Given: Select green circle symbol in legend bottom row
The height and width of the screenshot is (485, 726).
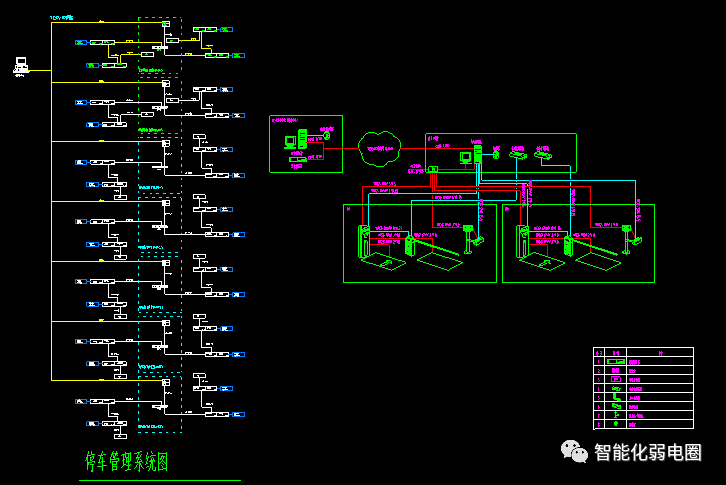Looking at the screenshot, I should [616, 424].
